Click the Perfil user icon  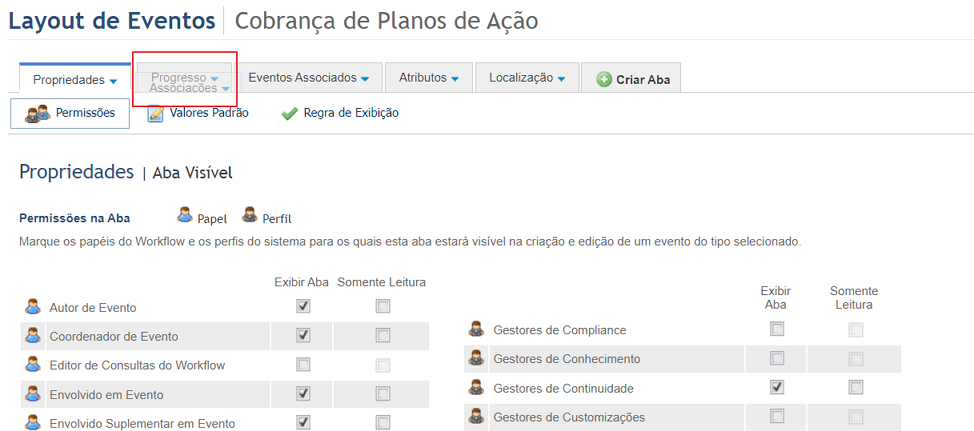tap(250, 216)
